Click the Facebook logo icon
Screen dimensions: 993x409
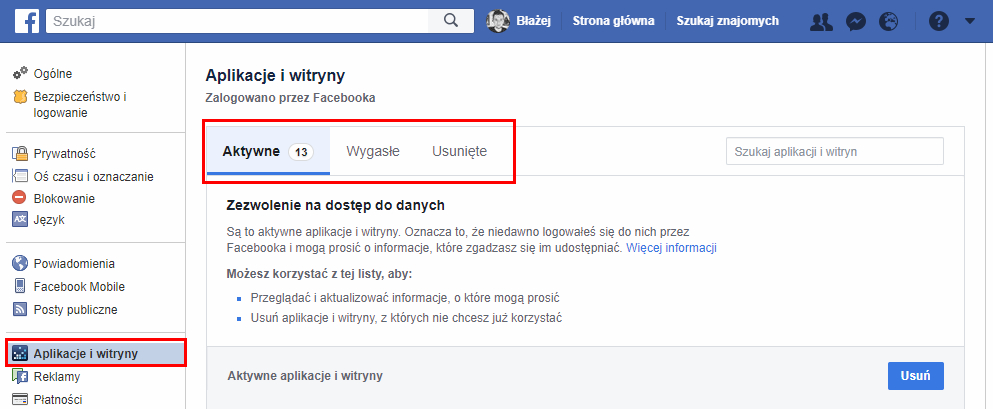click(x=27, y=21)
